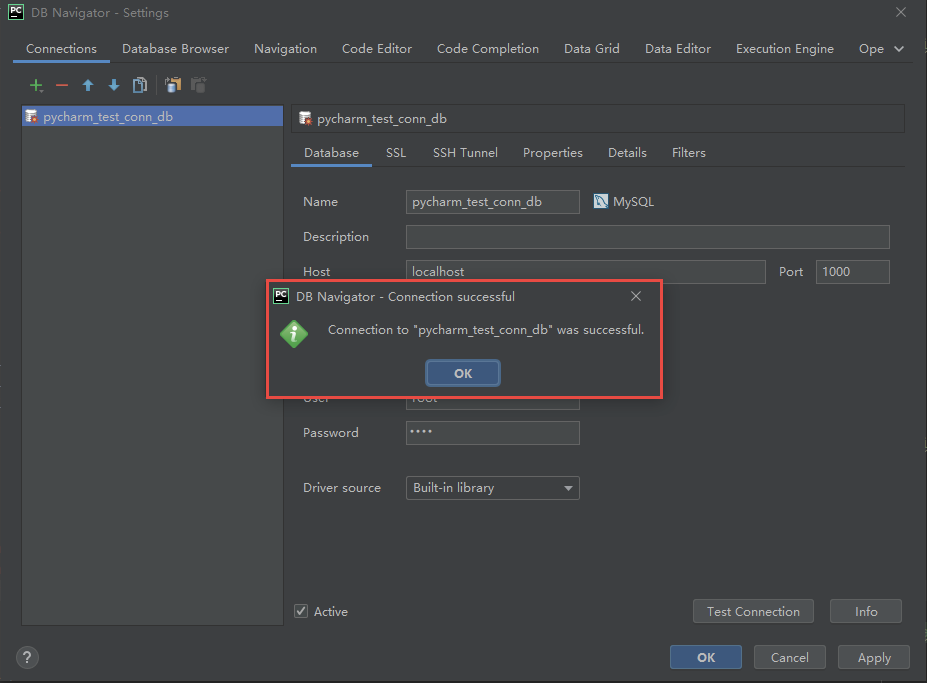This screenshot has height=683, width=927.
Task: Open the Execution Engine tab
Action: pyautogui.click(x=785, y=49)
